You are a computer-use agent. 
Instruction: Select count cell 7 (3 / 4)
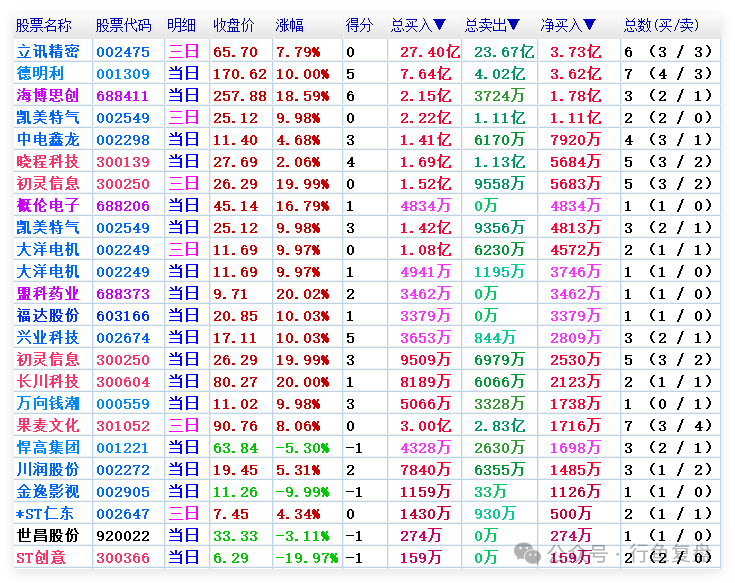tap(668, 426)
